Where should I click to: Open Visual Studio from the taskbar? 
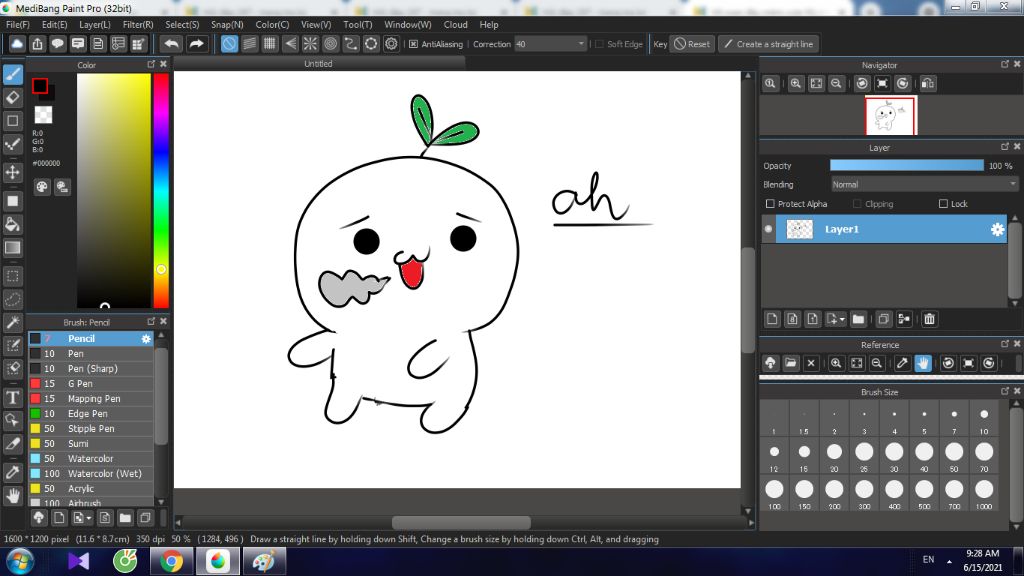[79, 562]
